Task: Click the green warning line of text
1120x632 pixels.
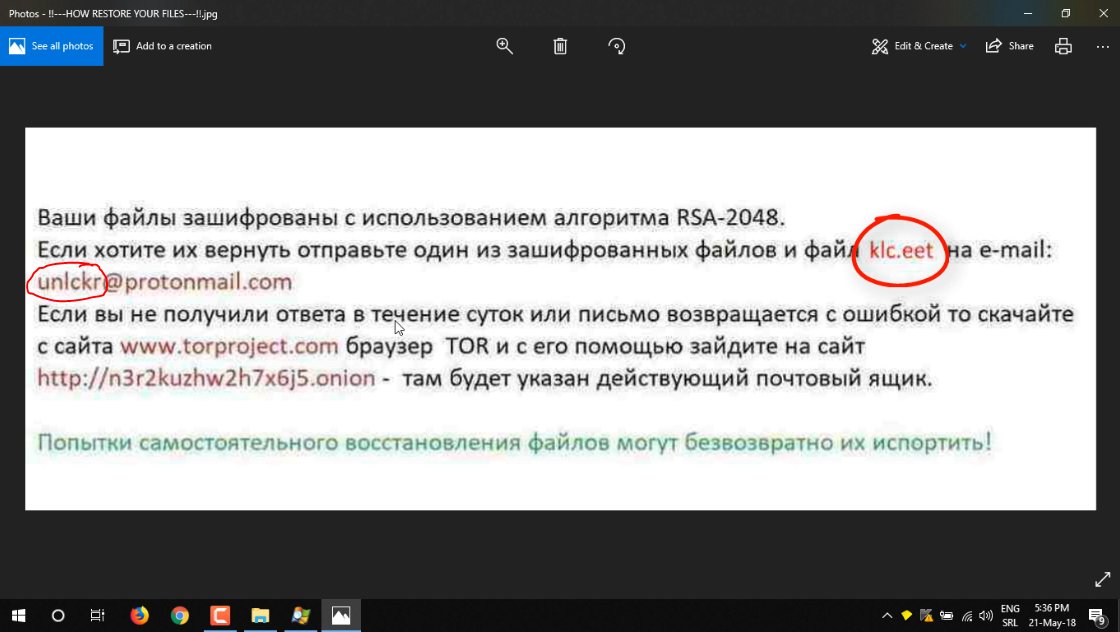Action: pyautogui.click(x=514, y=443)
